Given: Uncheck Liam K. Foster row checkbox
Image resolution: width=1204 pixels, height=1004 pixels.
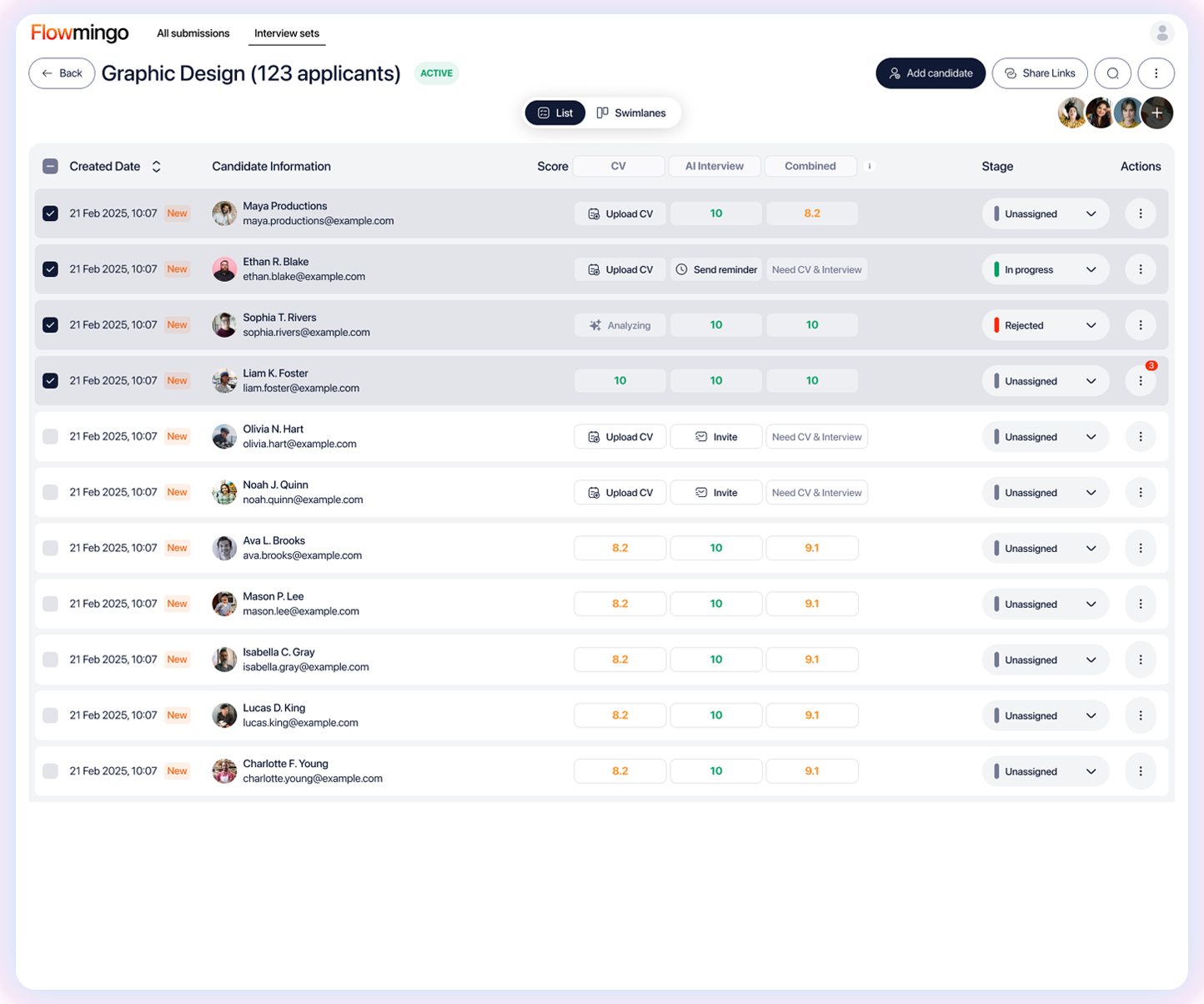Looking at the screenshot, I should (50, 381).
